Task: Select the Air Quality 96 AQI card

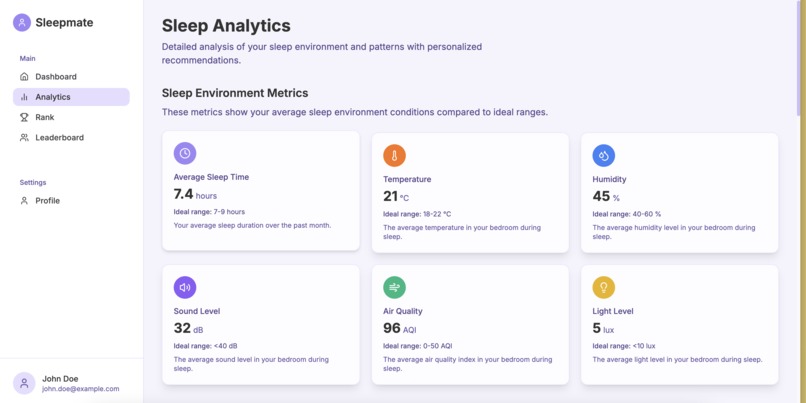Action: [x=470, y=325]
